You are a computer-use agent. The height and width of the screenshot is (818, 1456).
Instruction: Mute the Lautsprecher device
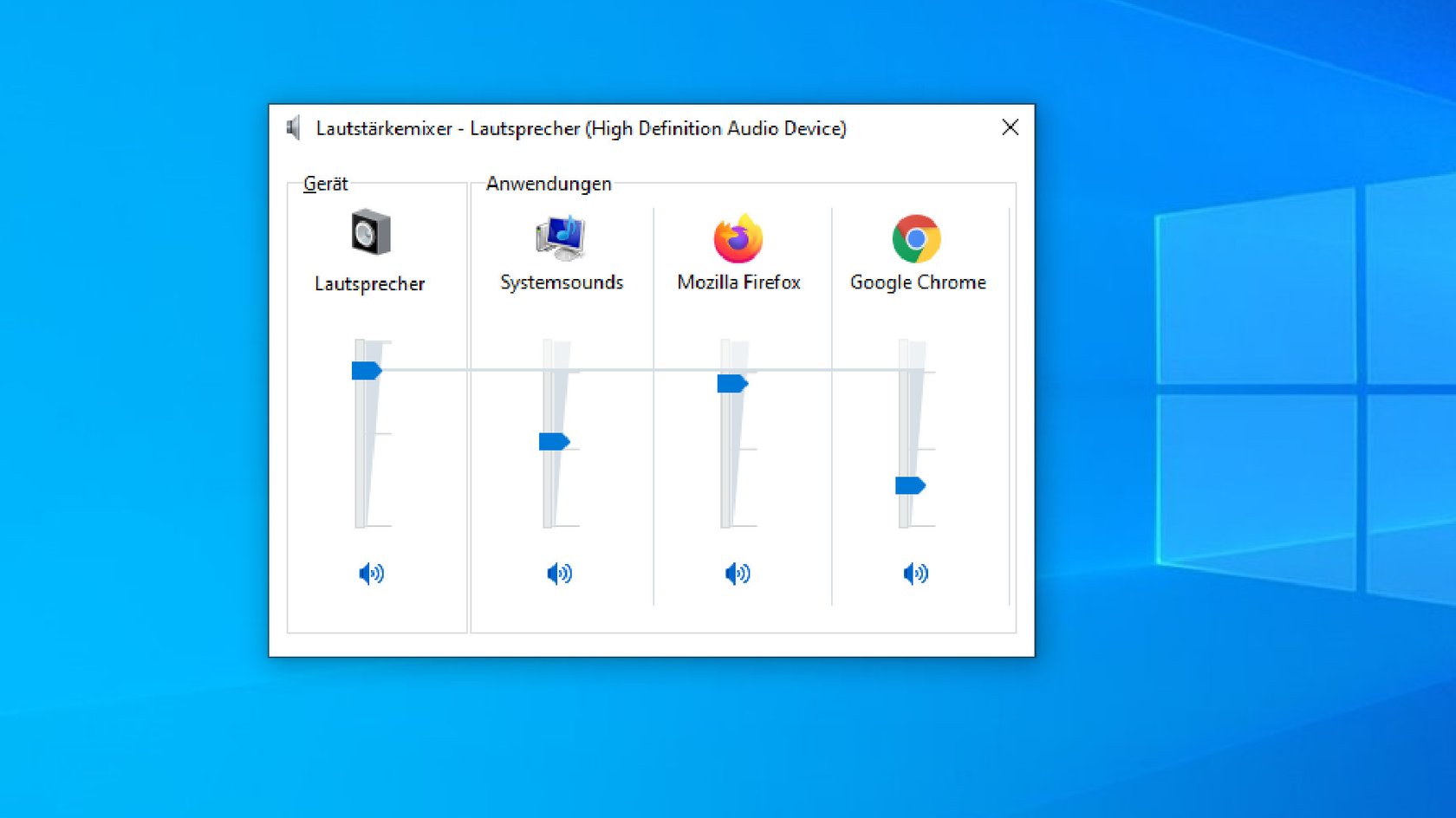[x=371, y=574]
